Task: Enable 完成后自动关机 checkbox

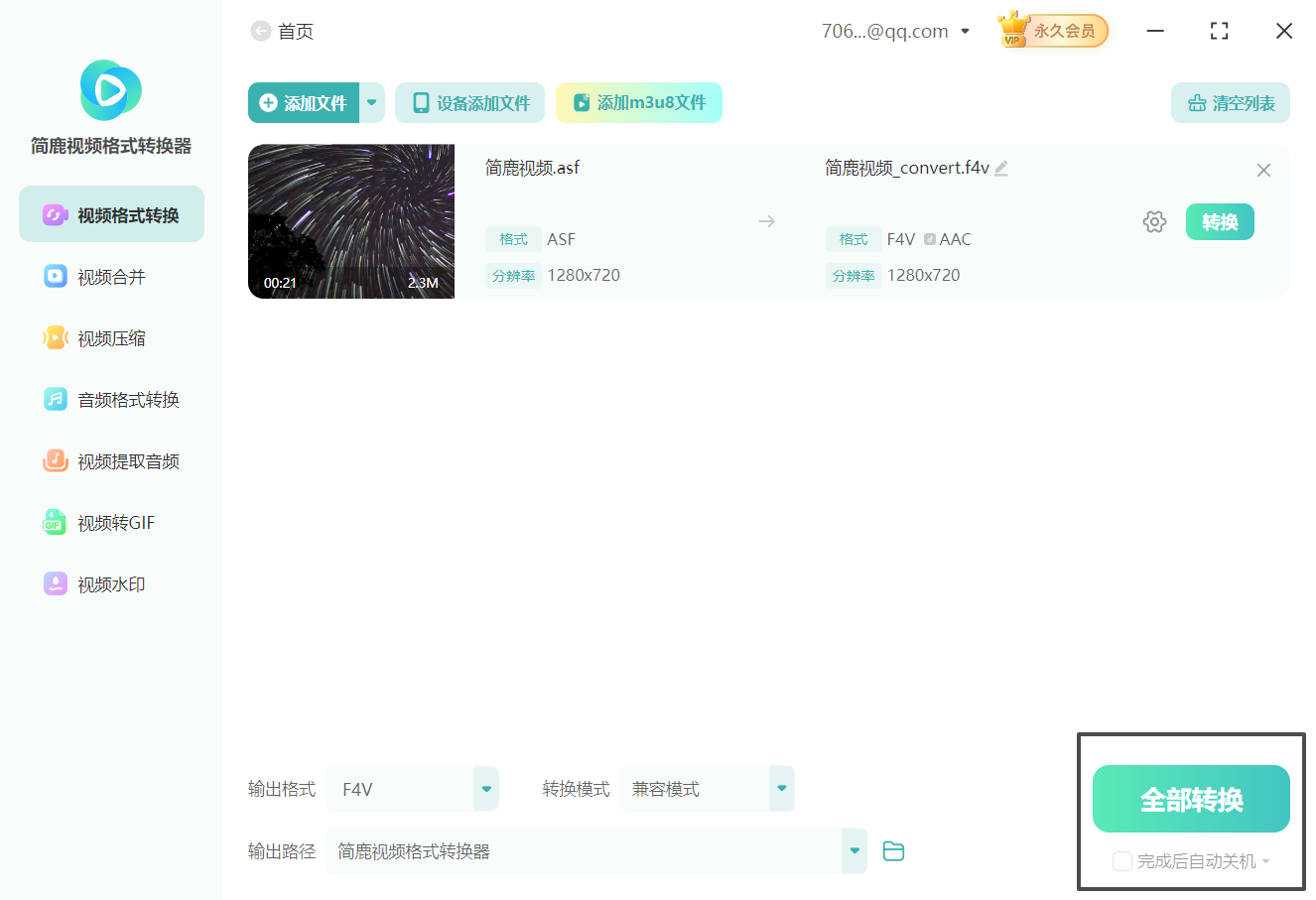Action: point(1121,860)
